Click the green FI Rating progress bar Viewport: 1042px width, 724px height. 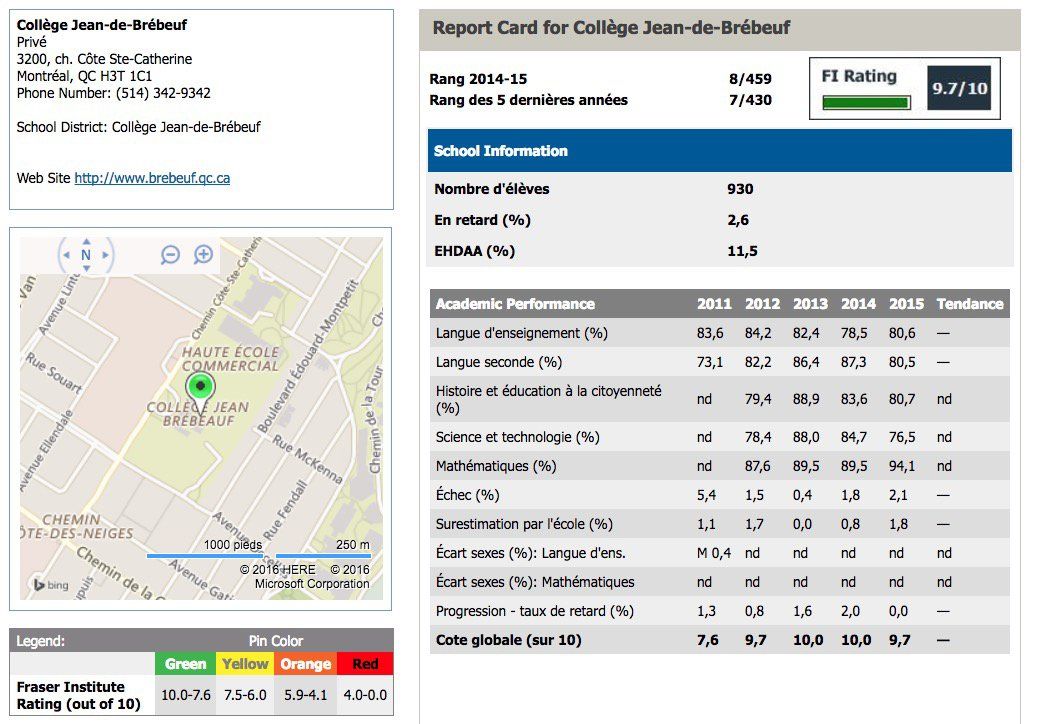click(866, 102)
